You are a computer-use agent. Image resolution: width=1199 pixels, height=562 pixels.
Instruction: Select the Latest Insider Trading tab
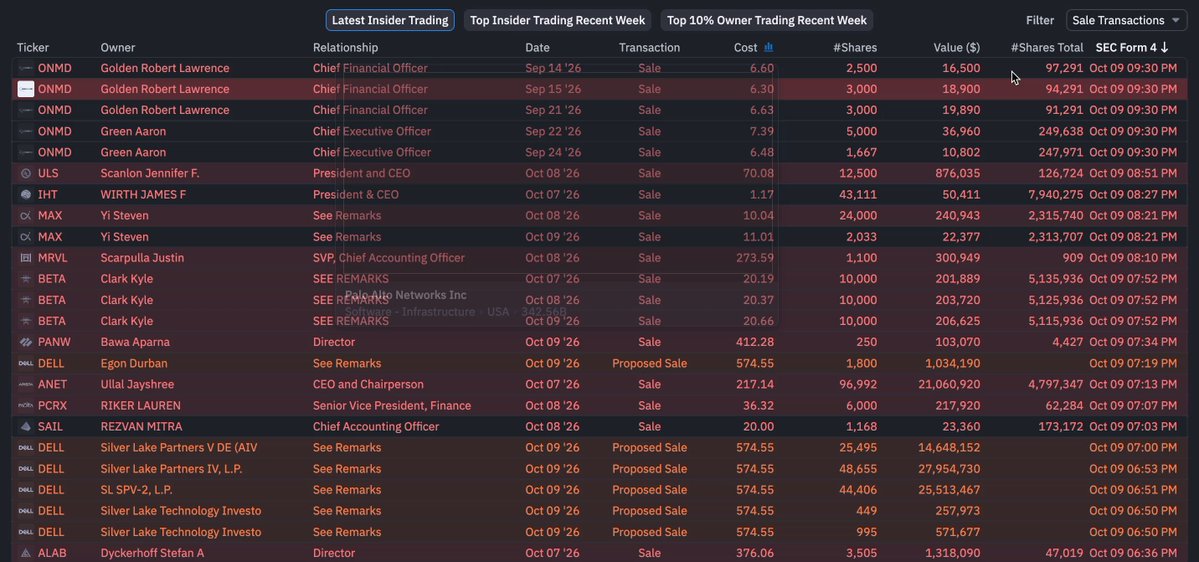point(390,21)
